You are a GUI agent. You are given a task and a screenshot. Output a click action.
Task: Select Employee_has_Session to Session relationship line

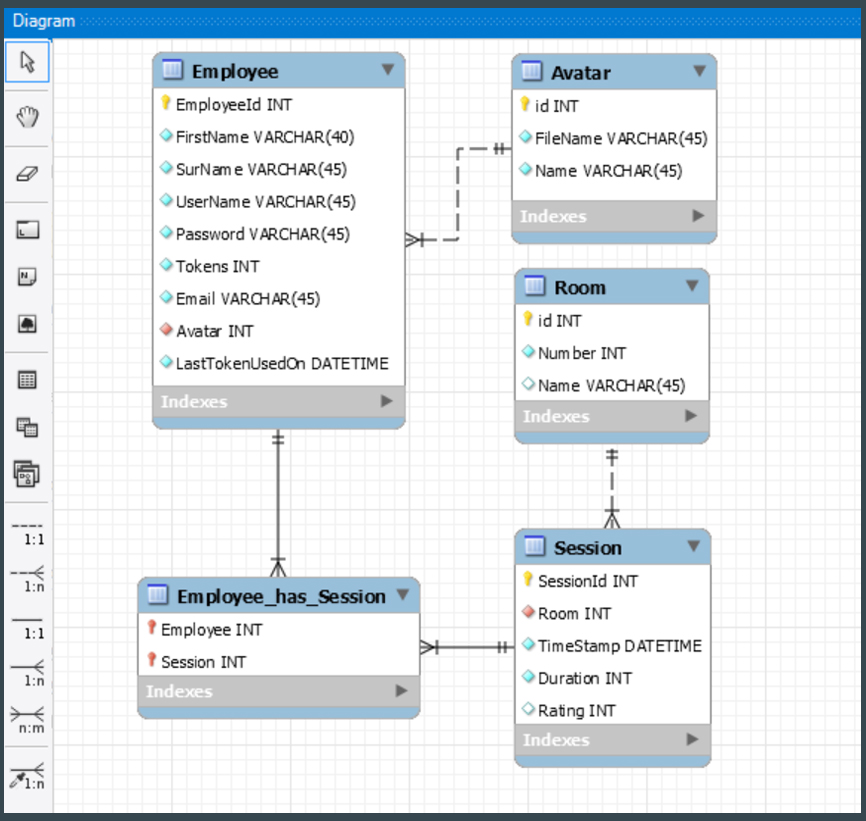coord(467,647)
